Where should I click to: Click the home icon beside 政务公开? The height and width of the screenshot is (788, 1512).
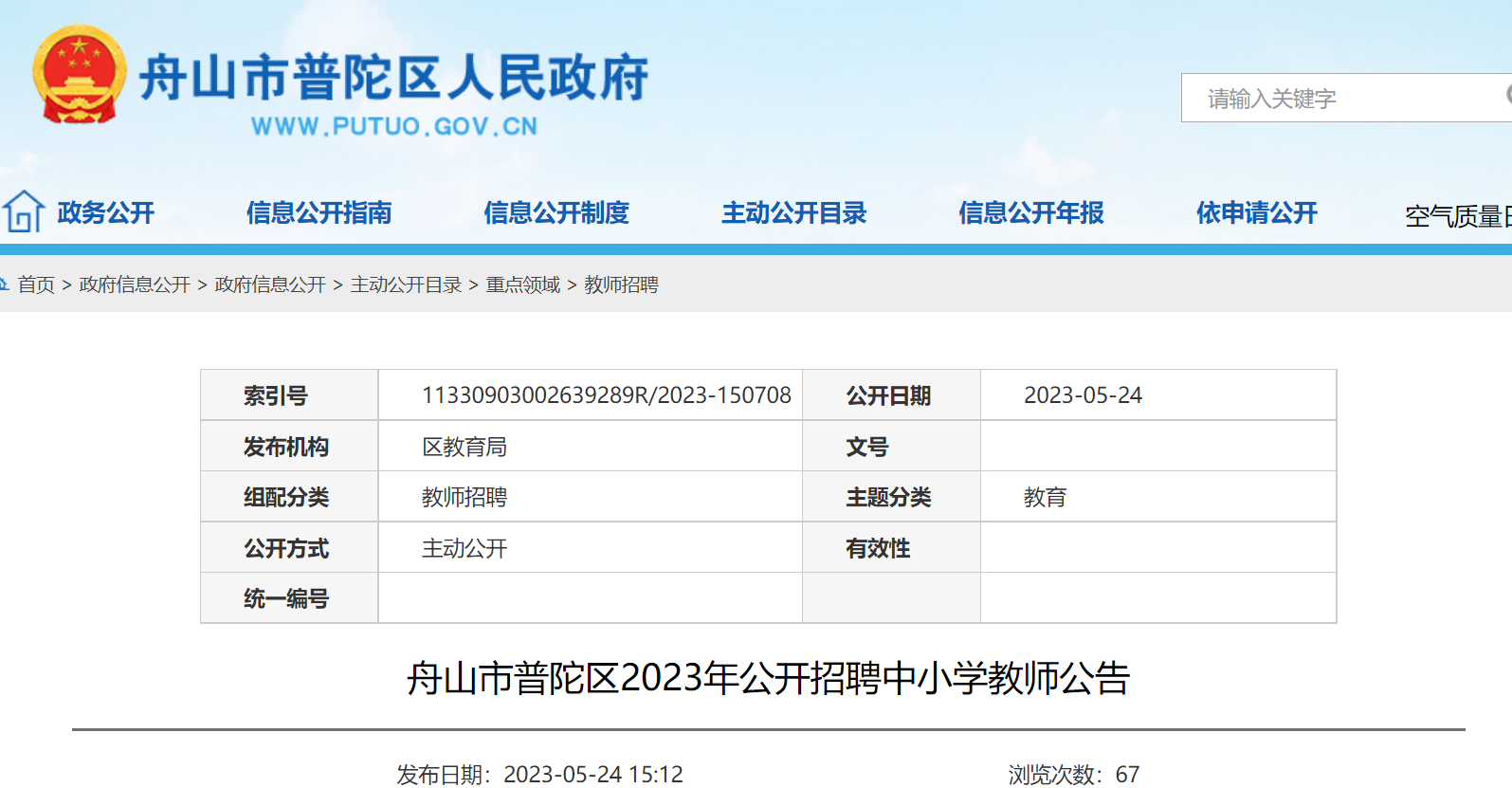tap(23, 211)
